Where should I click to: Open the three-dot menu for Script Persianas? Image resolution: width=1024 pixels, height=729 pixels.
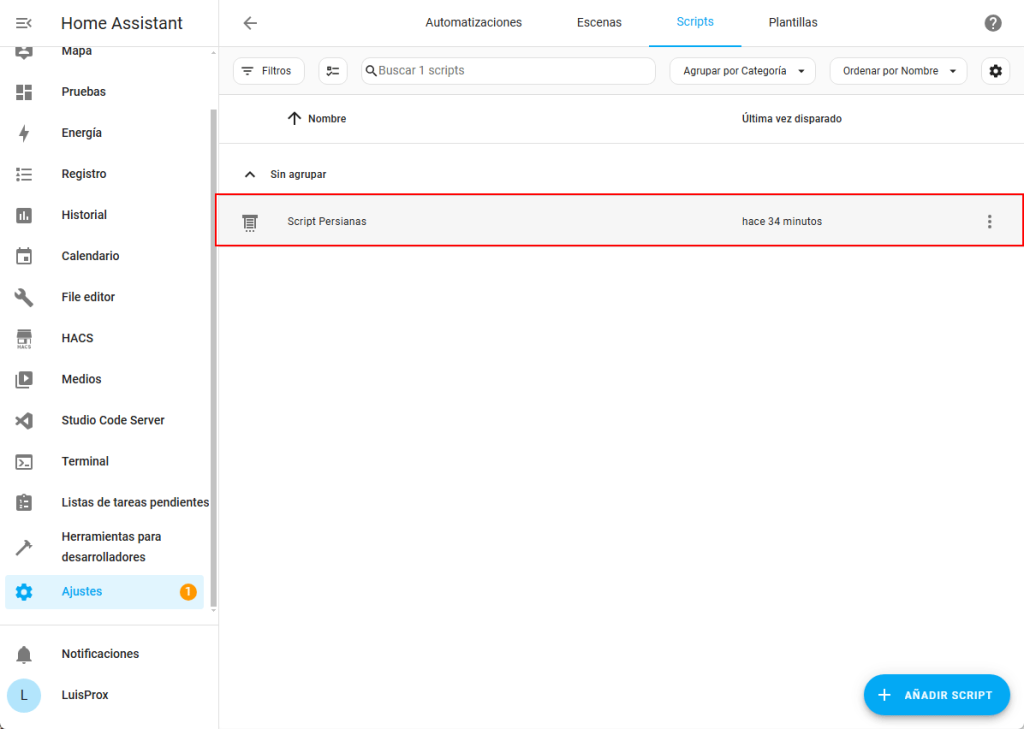(989, 221)
